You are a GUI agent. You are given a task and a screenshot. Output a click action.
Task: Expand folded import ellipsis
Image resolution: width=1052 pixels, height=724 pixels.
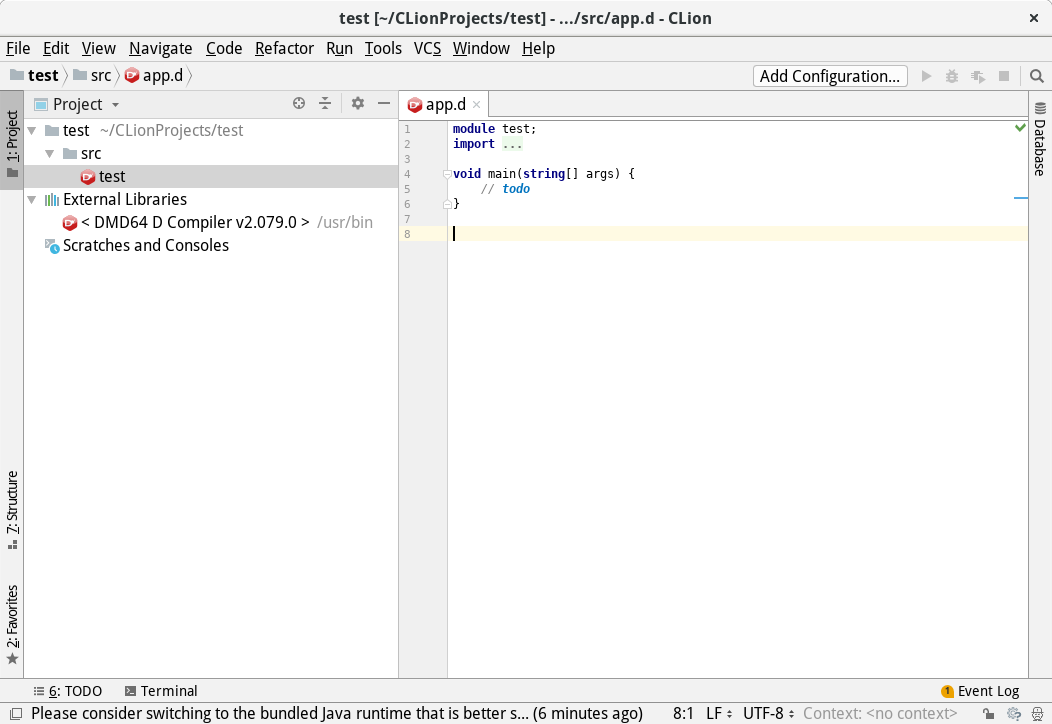(512, 144)
